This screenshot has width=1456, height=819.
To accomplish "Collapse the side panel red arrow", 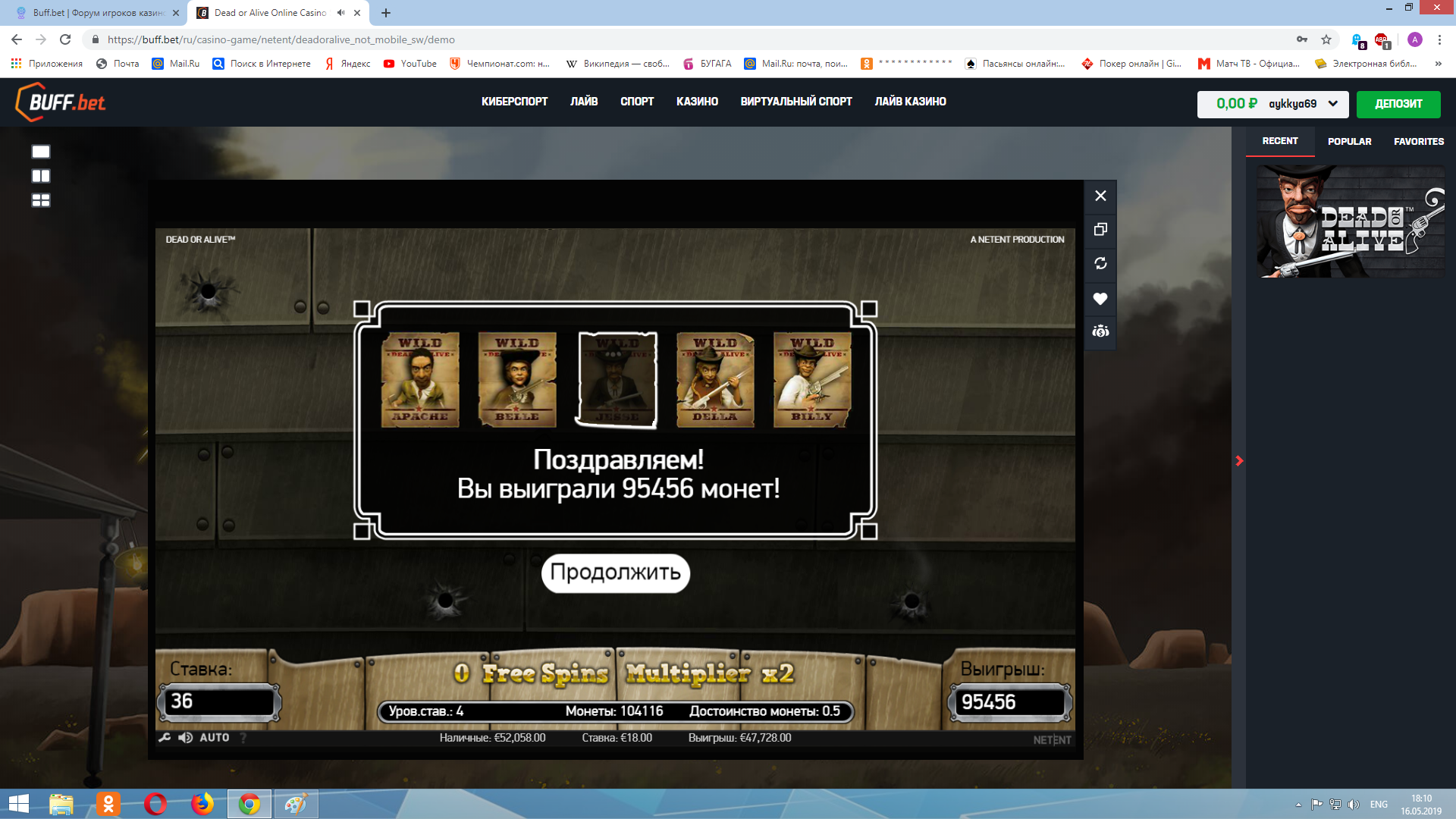I will [x=1239, y=460].
